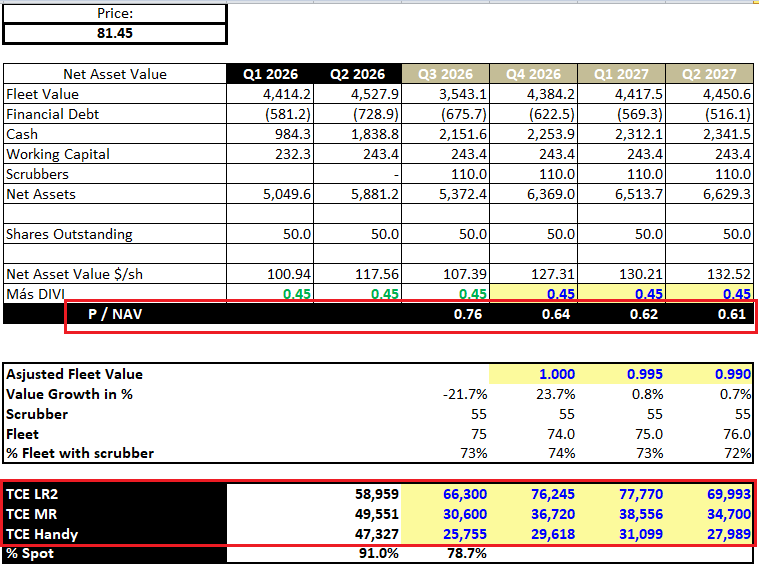759x571 pixels.
Task: Select Net Assets cell 6,629.3
Action: 710,194
